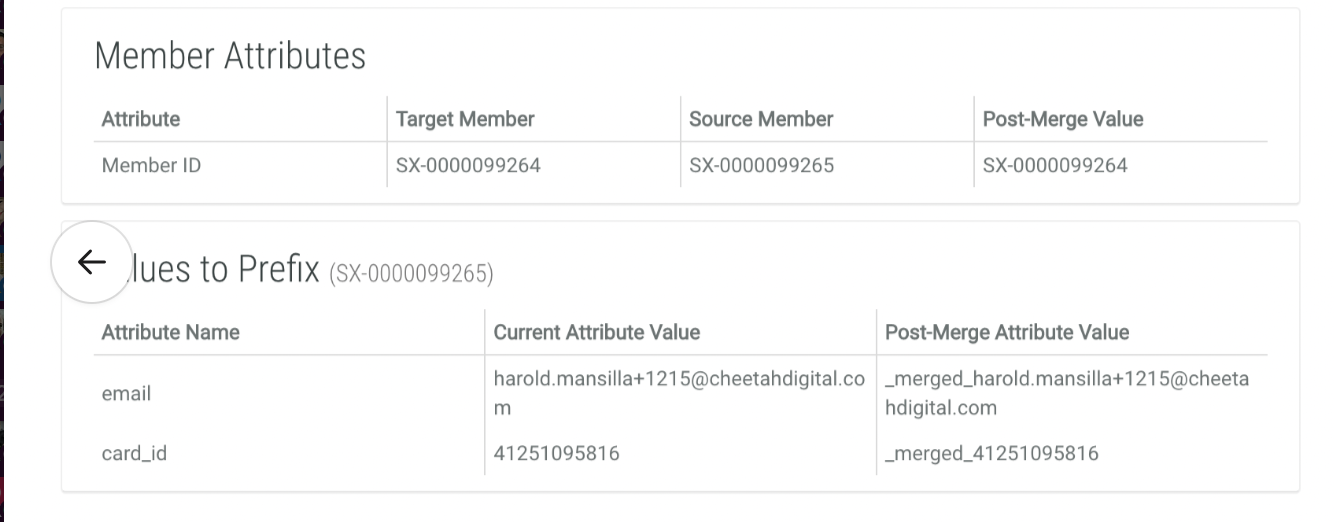Click the Post-Merge Value cell SX-0000099264
Viewport: 1334px width, 522px height.
[1055, 166]
